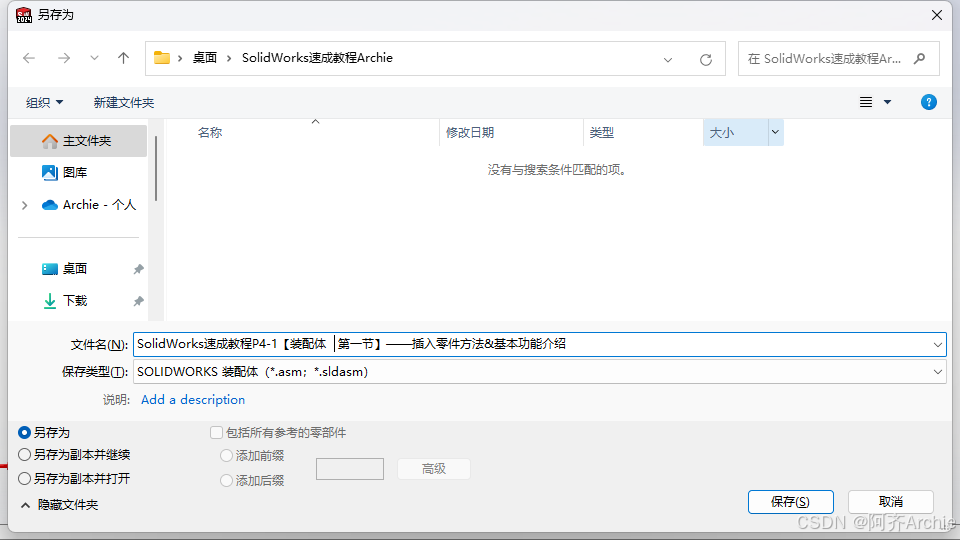
Task: Open the 保存类型 combo box
Action: pyautogui.click(x=539, y=372)
